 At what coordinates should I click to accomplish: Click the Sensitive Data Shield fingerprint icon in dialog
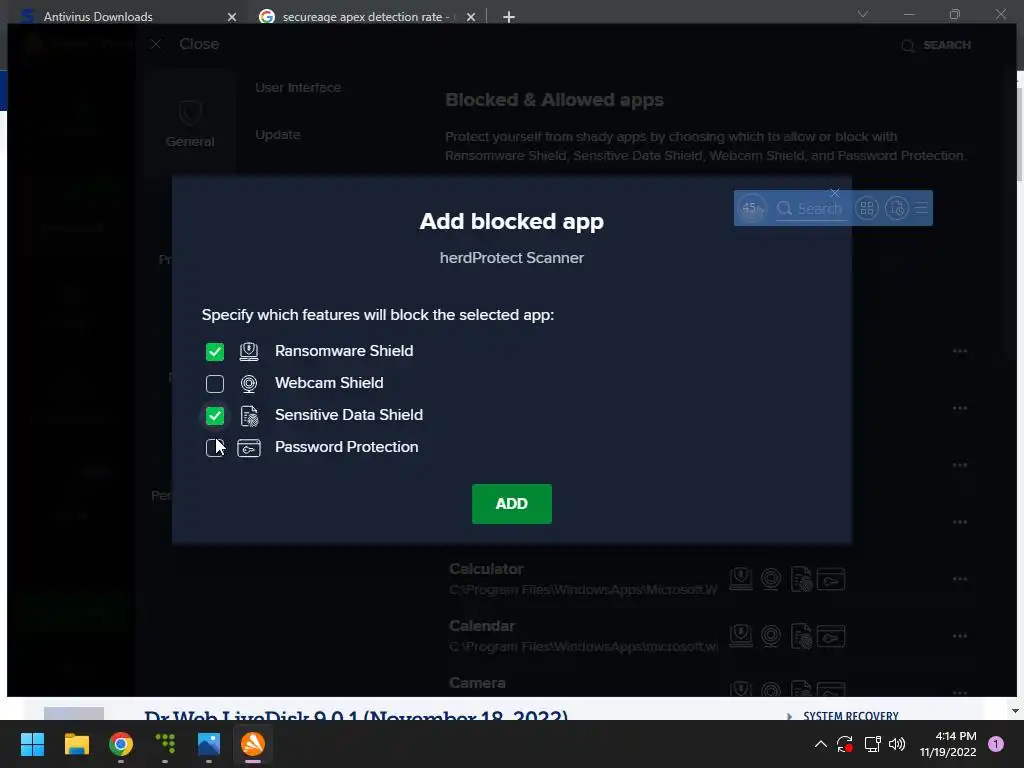click(249, 415)
